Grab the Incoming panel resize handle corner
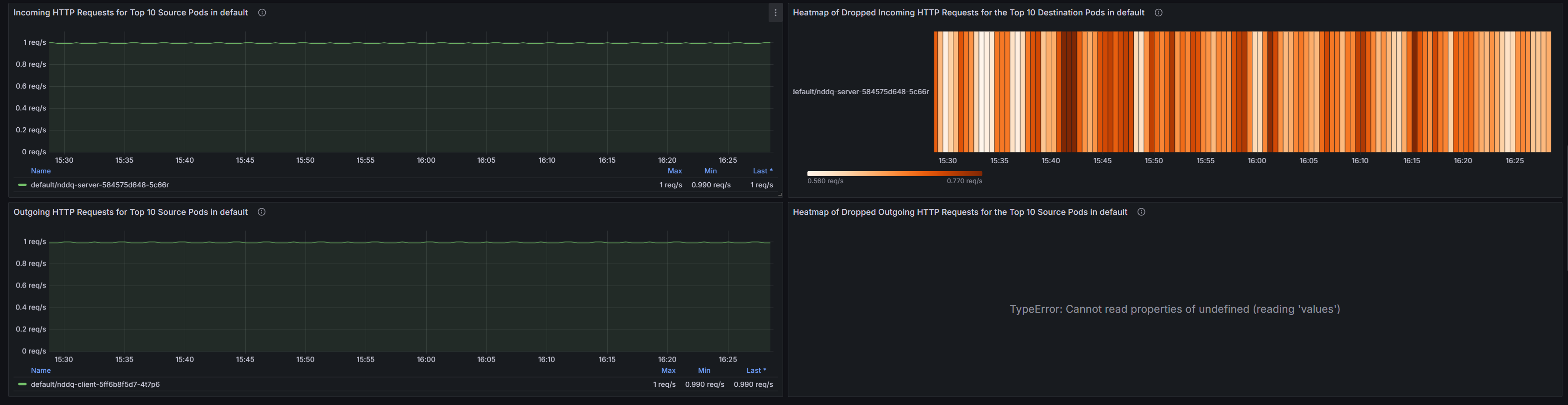1568x405 pixels. point(780,195)
